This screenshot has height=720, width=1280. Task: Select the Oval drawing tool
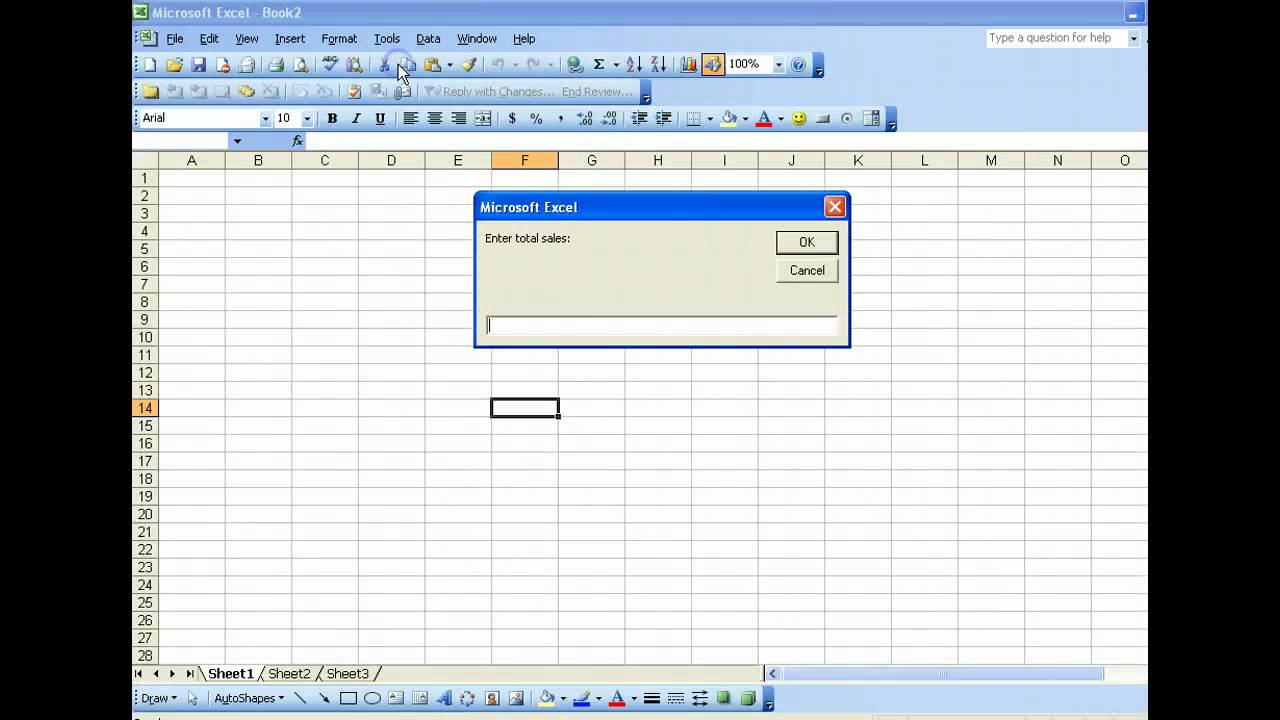(x=372, y=698)
